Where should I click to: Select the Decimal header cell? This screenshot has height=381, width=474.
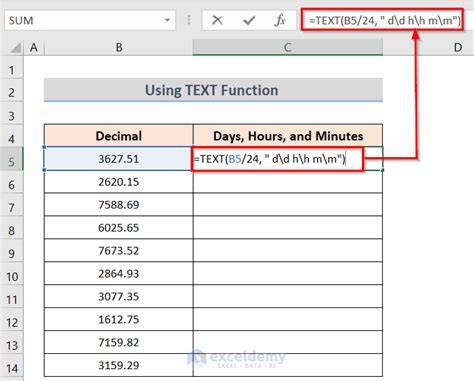tap(119, 136)
